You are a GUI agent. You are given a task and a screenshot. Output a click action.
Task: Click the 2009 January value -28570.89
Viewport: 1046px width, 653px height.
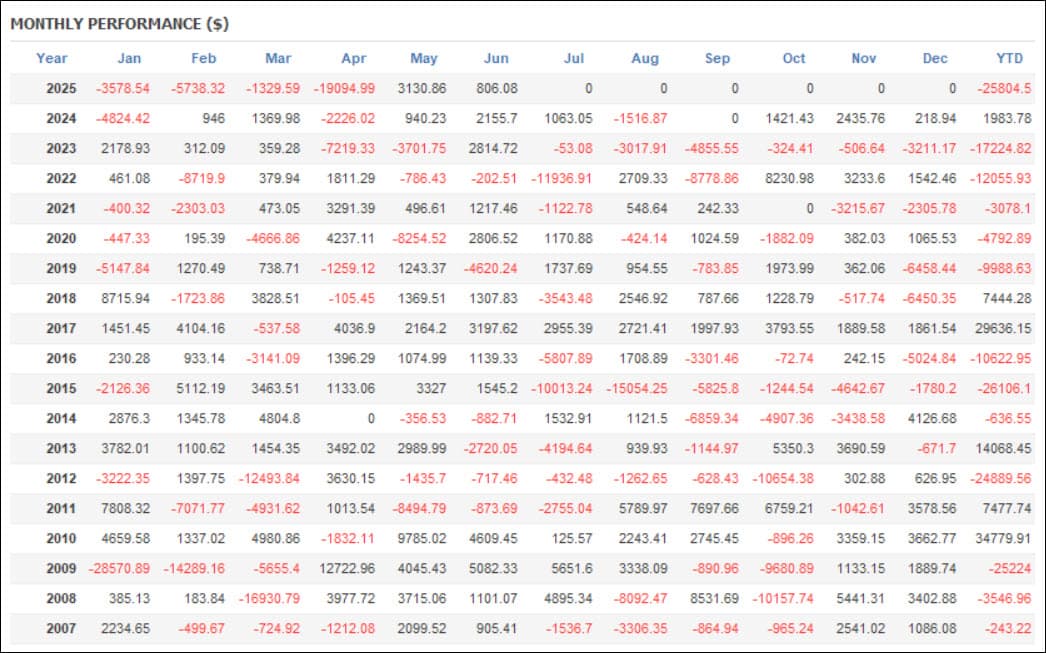(119, 568)
